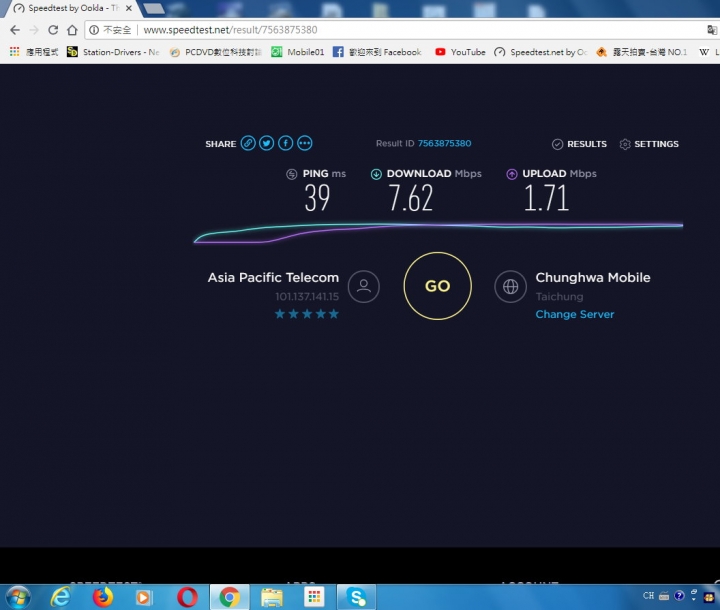Viewport: 720px width, 610px height.
Task: Open SETTINGS gear option
Action: pos(649,144)
